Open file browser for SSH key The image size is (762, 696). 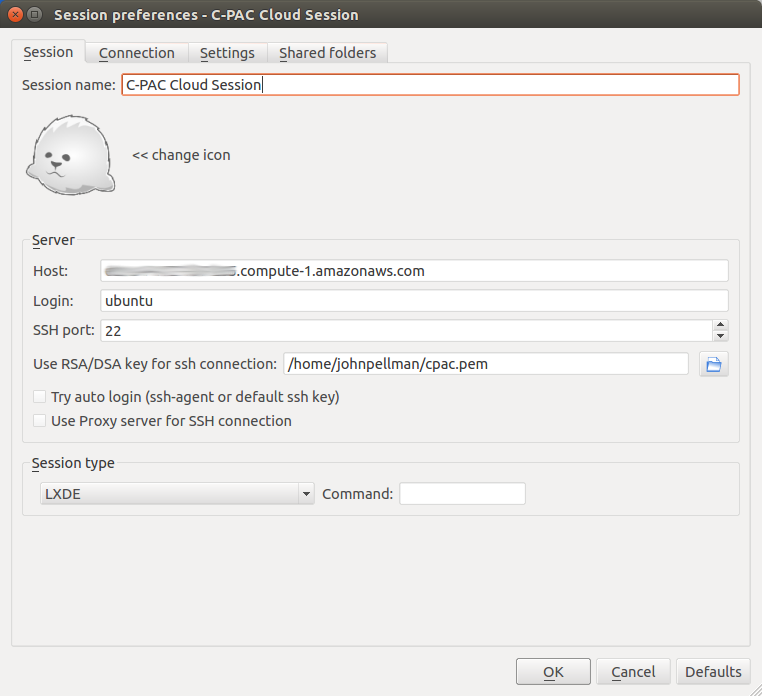coord(713,364)
